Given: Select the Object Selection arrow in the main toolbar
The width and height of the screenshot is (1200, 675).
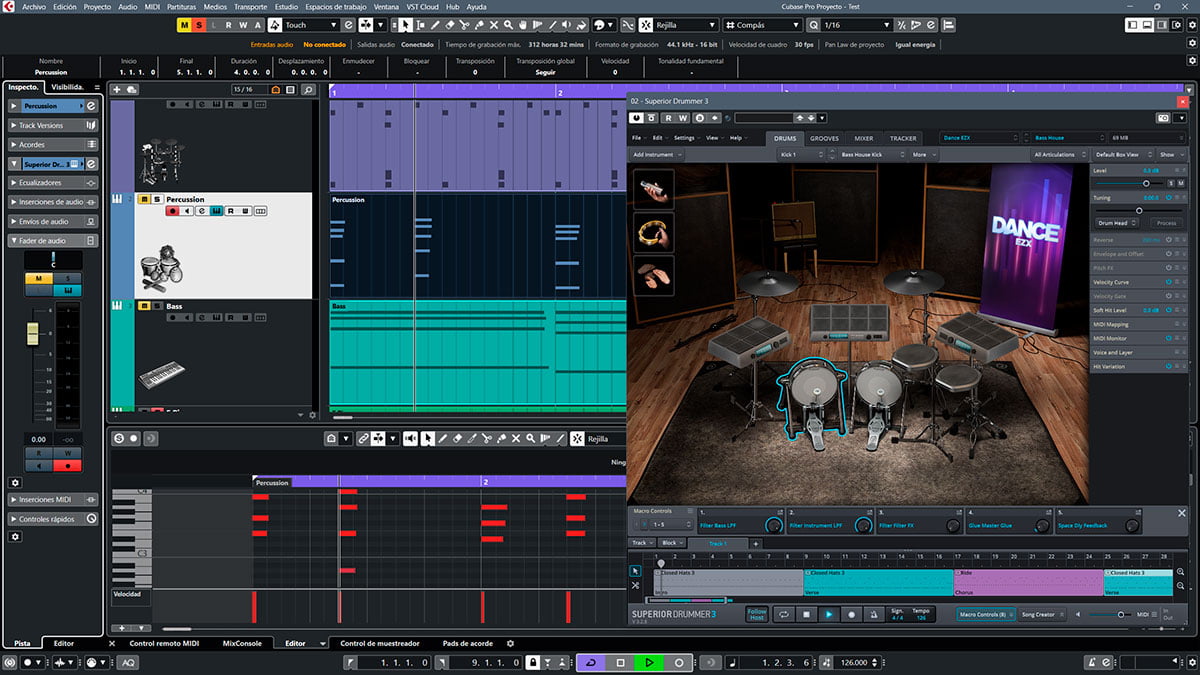Looking at the screenshot, I should click(x=404, y=24).
